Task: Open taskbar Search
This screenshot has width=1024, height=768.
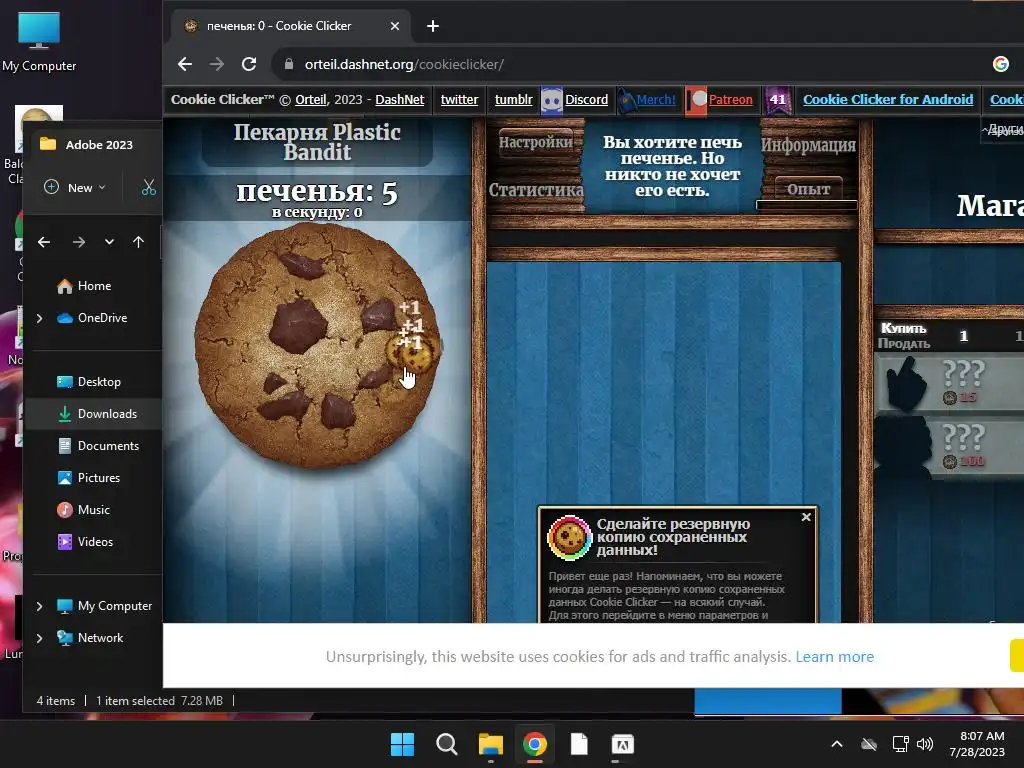Action: [447, 744]
